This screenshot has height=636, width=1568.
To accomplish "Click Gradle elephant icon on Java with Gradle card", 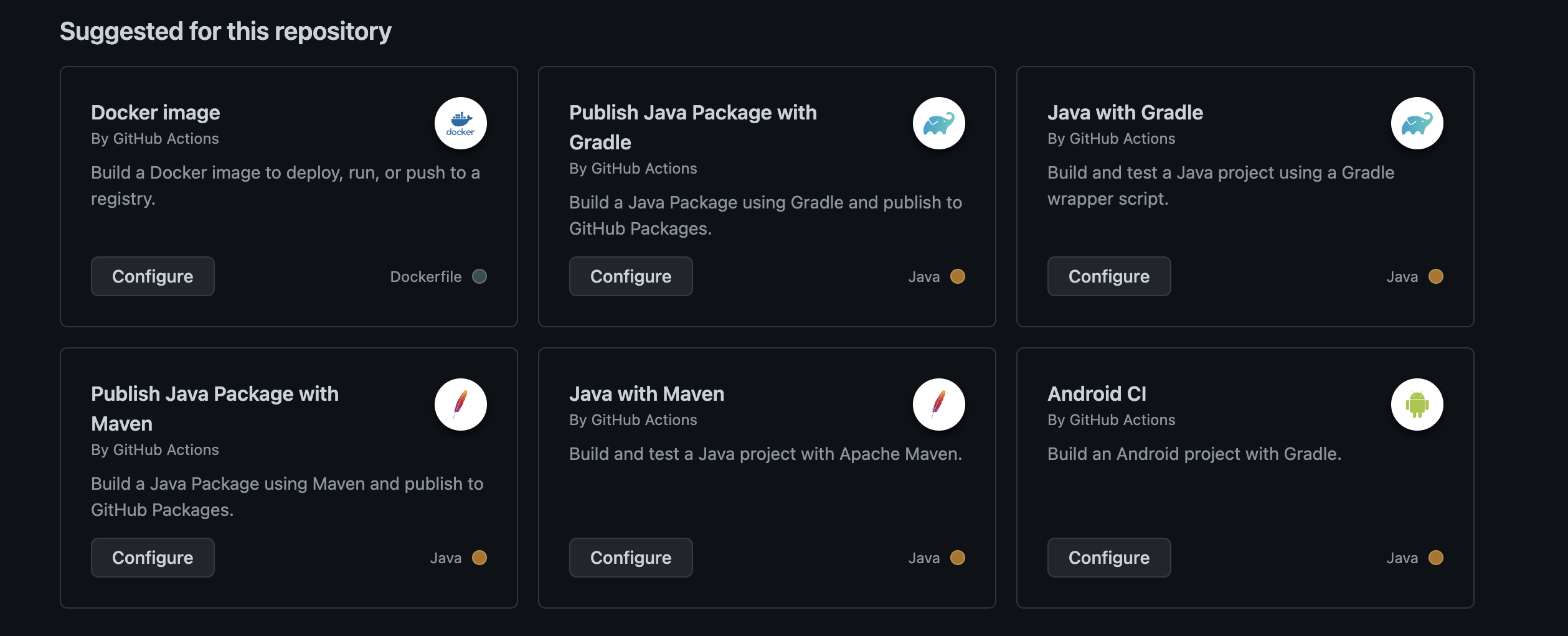I will click(1417, 123).
